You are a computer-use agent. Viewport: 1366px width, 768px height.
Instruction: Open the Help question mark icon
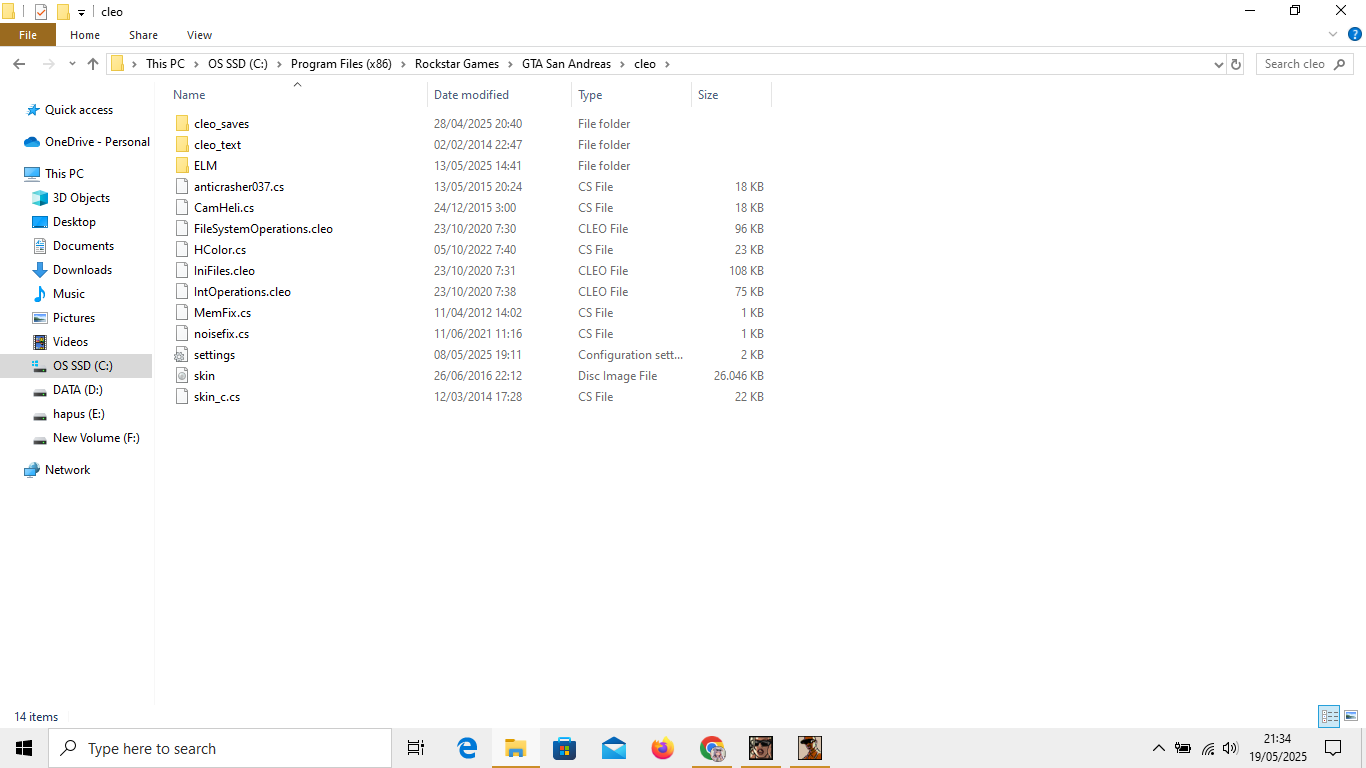coord(1355,34)
